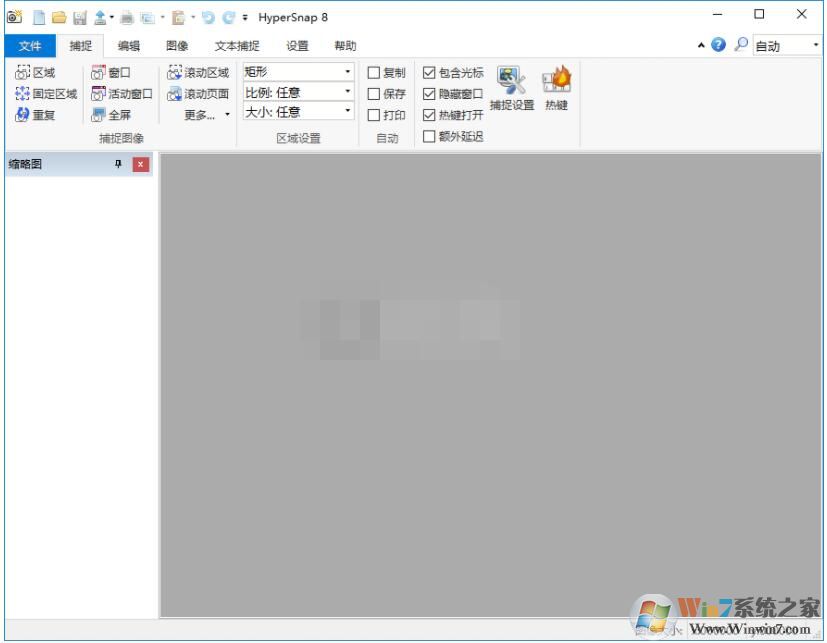Open the 矩形 shape dropdown
Viewport: 827px width, 643px height.
[x=345, y=72]
